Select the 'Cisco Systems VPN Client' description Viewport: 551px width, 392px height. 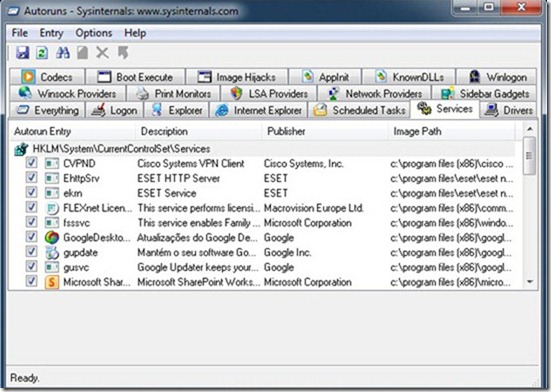pyautogui.click(x=190, y=164)
